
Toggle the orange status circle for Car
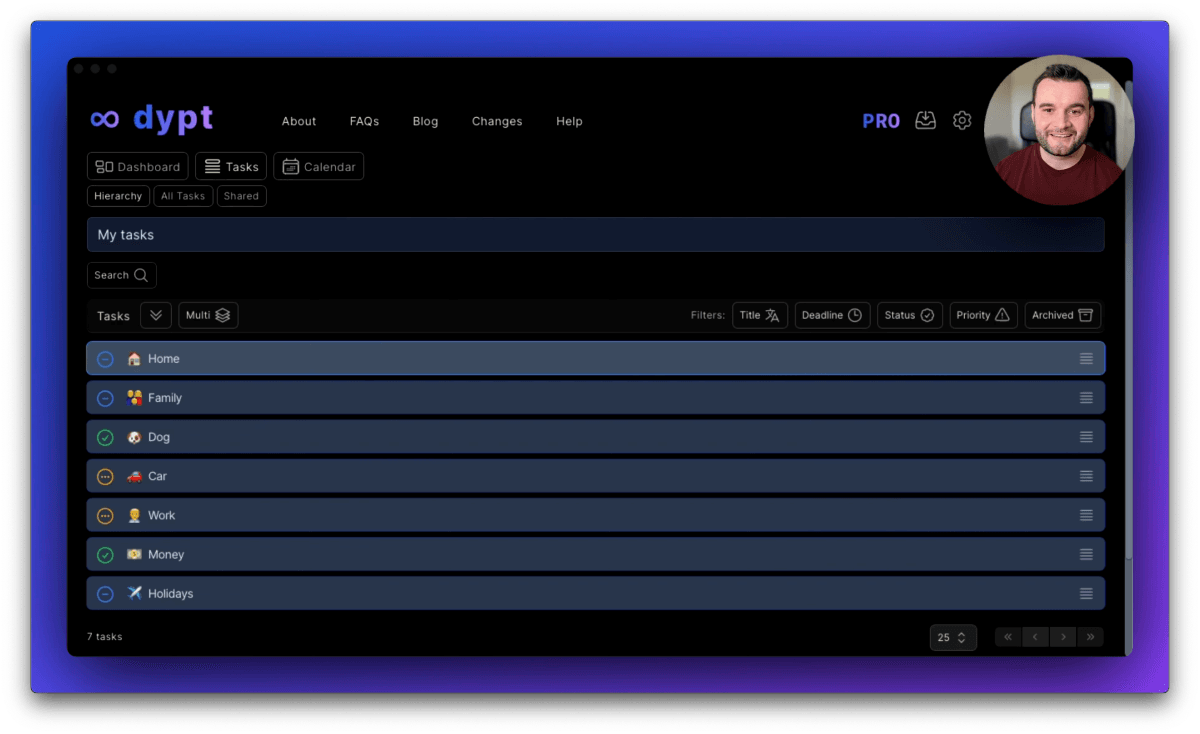[105, 476]
